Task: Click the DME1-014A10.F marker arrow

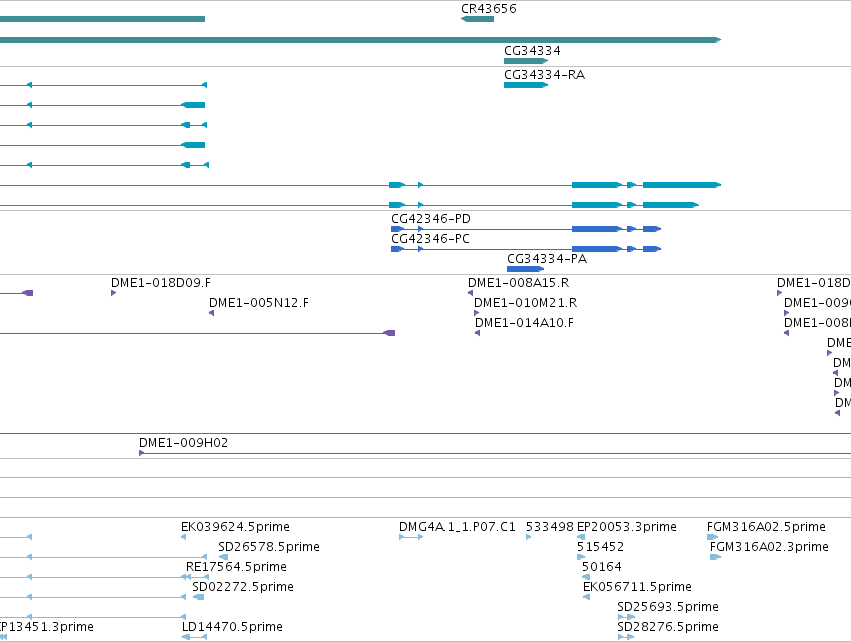Action: (478, 333)
